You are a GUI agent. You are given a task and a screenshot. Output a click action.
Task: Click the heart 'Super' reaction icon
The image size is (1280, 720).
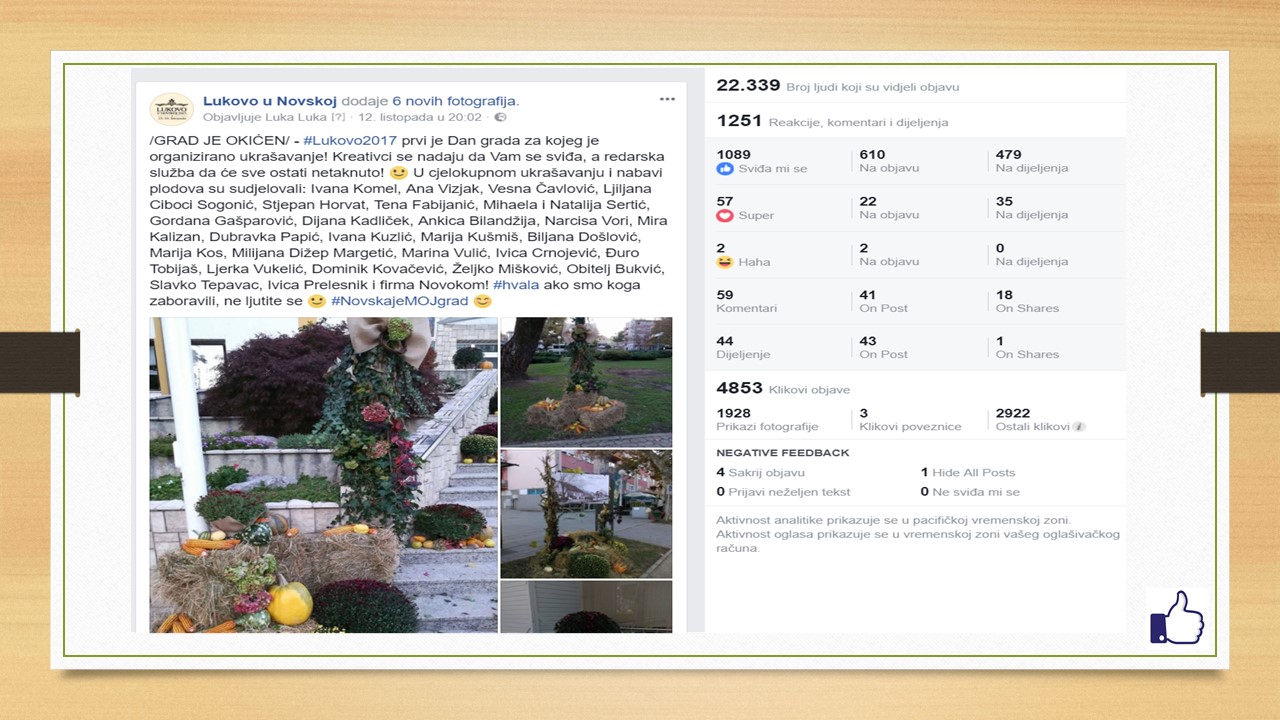click(725, 215)
